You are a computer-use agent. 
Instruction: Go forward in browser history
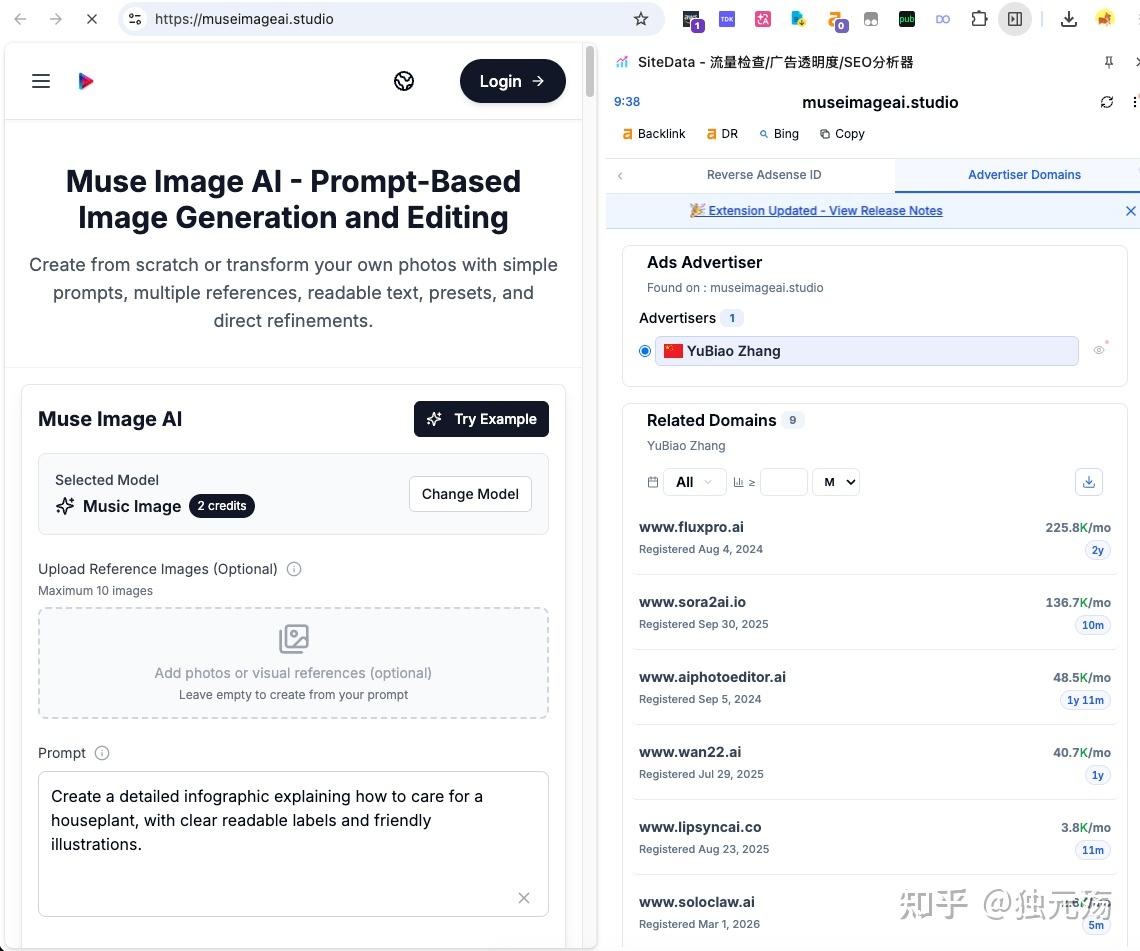[x=56, y=19]
